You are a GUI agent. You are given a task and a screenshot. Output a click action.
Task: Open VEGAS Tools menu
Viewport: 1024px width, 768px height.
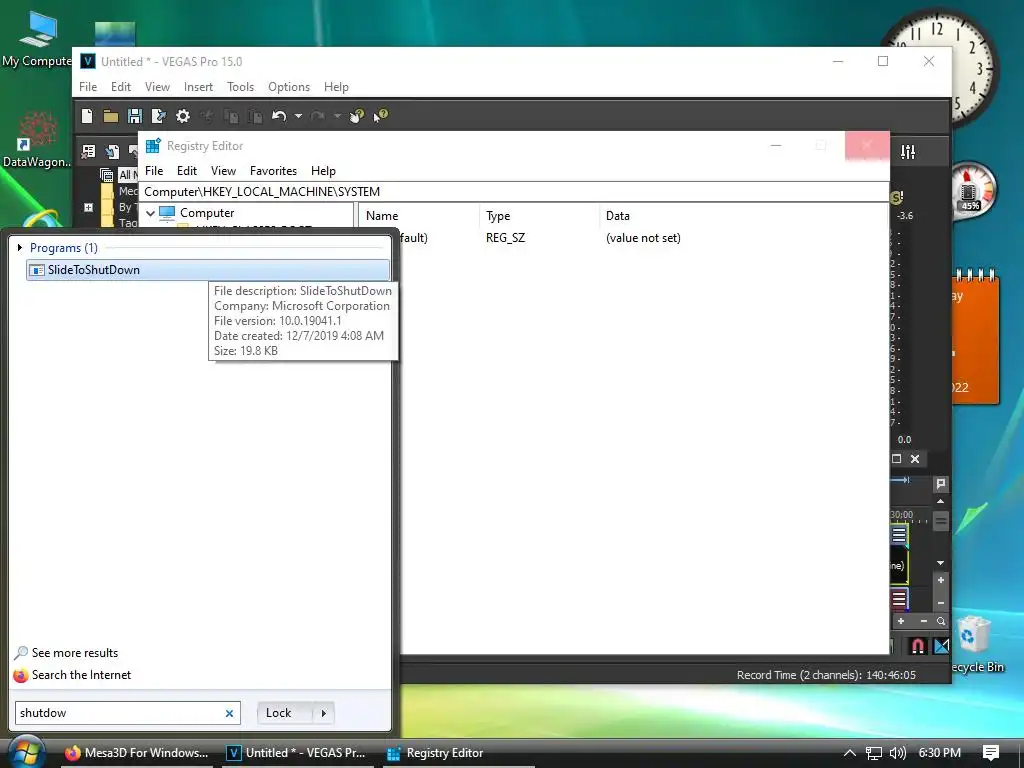(x=240, y=87)
